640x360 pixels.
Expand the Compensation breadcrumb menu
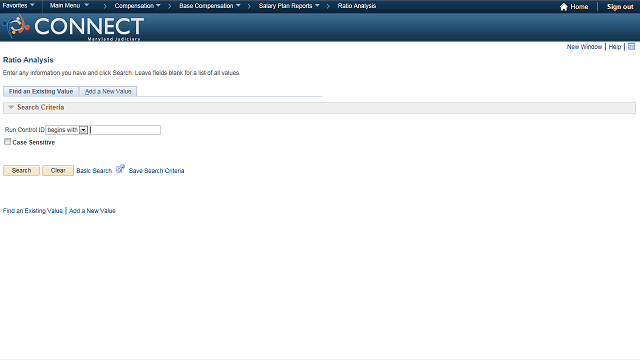(138, 6)
